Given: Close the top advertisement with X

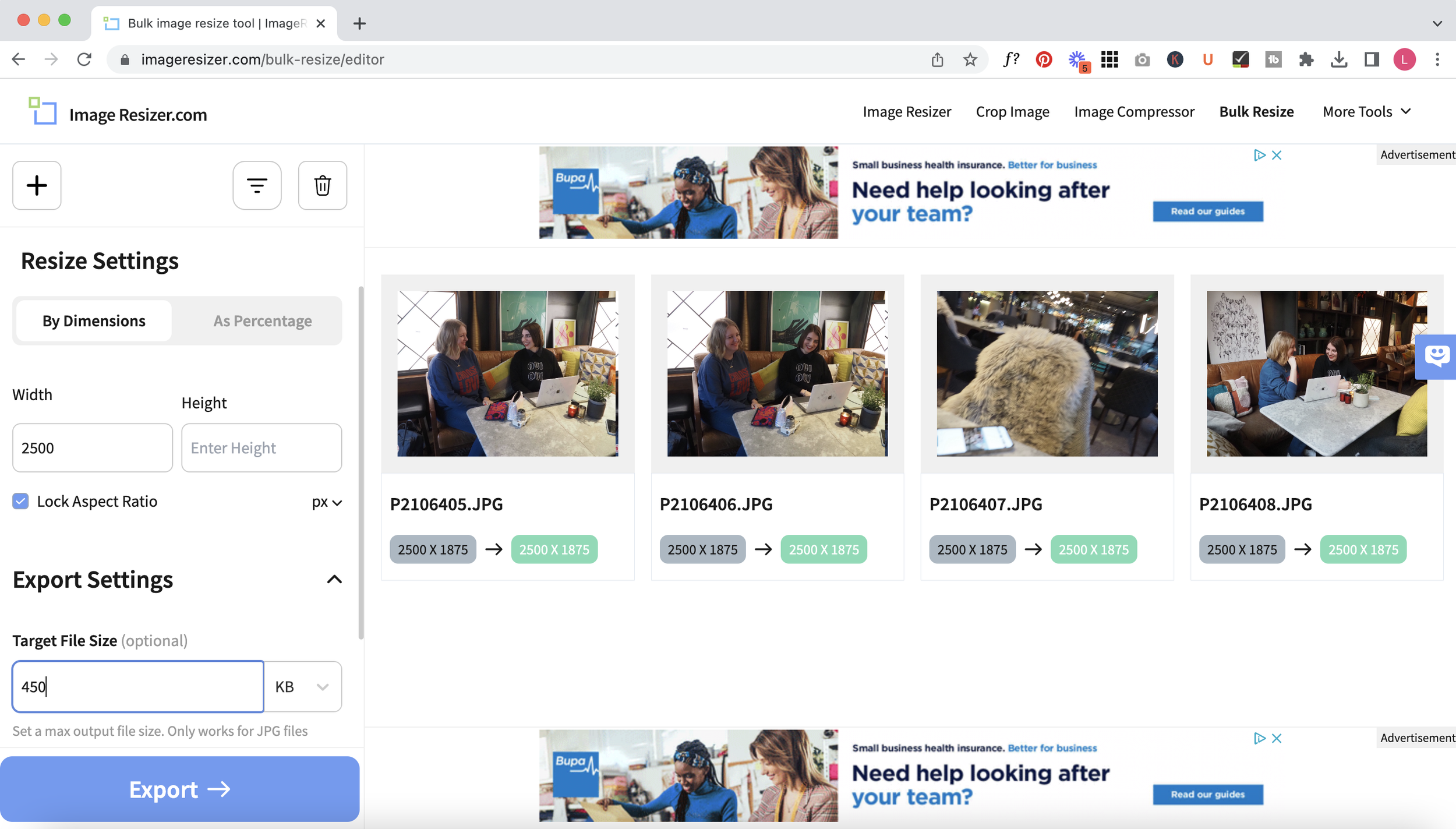Looking at the screenshot, I should point(1277,155).
